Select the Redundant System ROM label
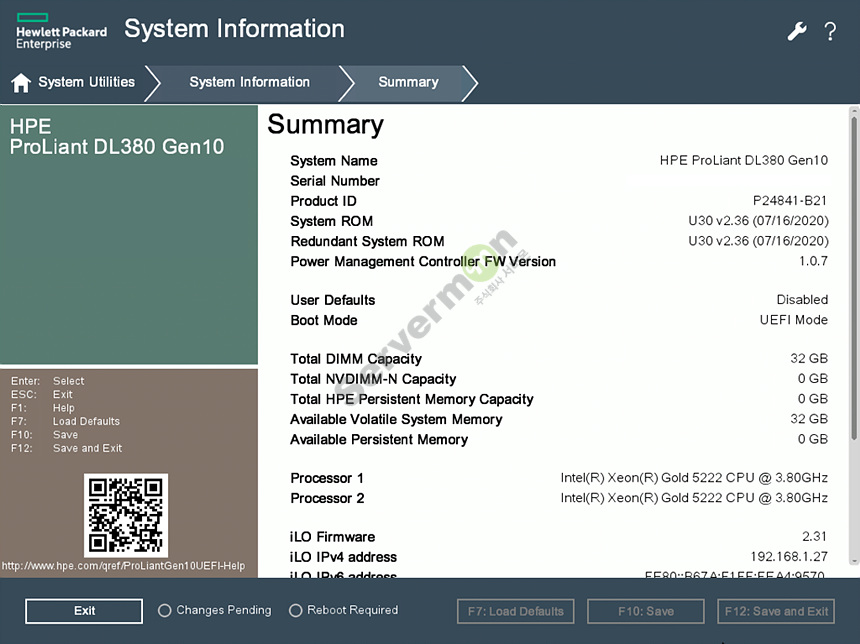This screenshot has height=644, width=860. click(367, 241)
